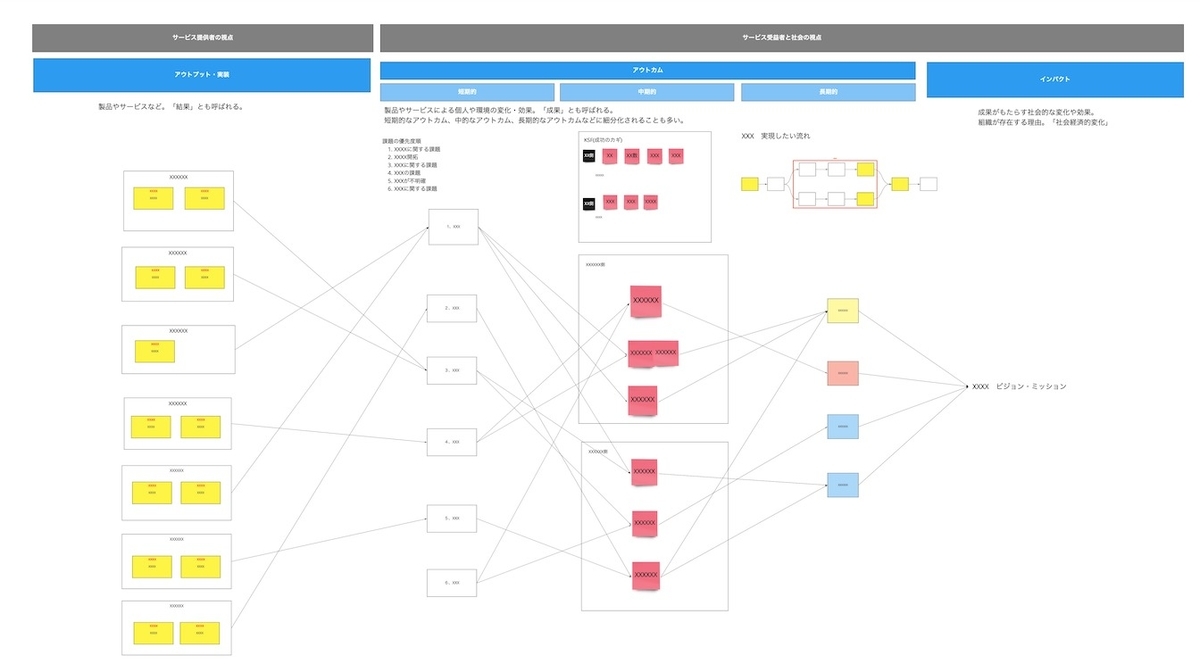This screenshot has width=1200, height=664.
Task: Select the black XX sticky icon in KSF frame
Action: click(589, 155)
